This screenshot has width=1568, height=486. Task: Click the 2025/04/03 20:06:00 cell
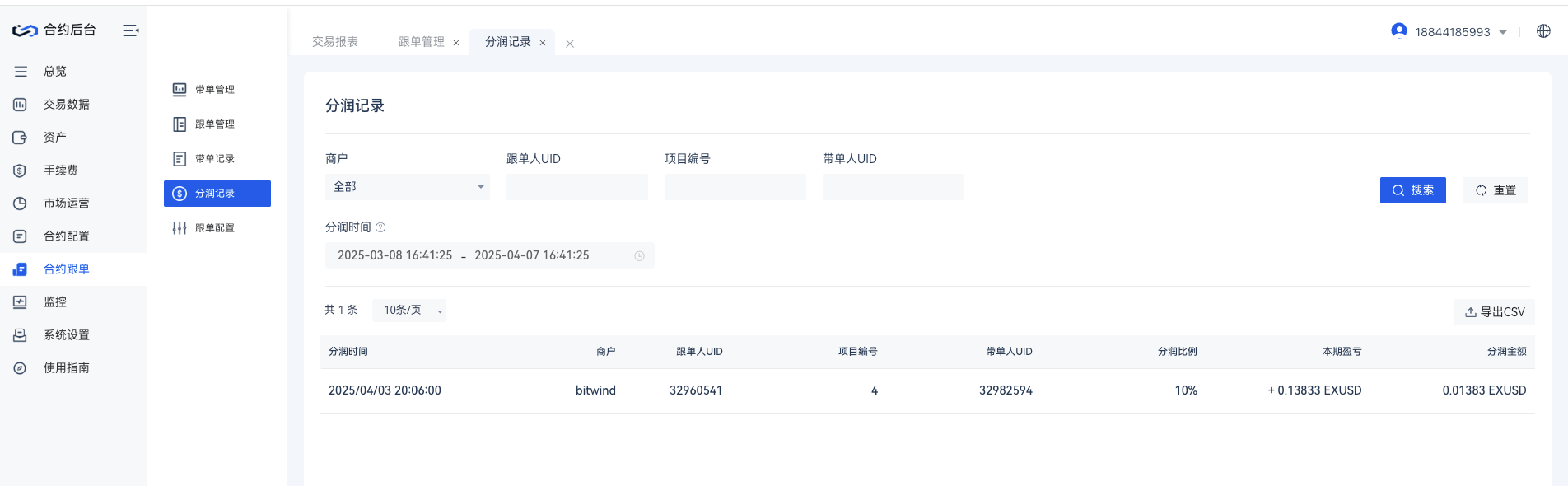(385, 390)
